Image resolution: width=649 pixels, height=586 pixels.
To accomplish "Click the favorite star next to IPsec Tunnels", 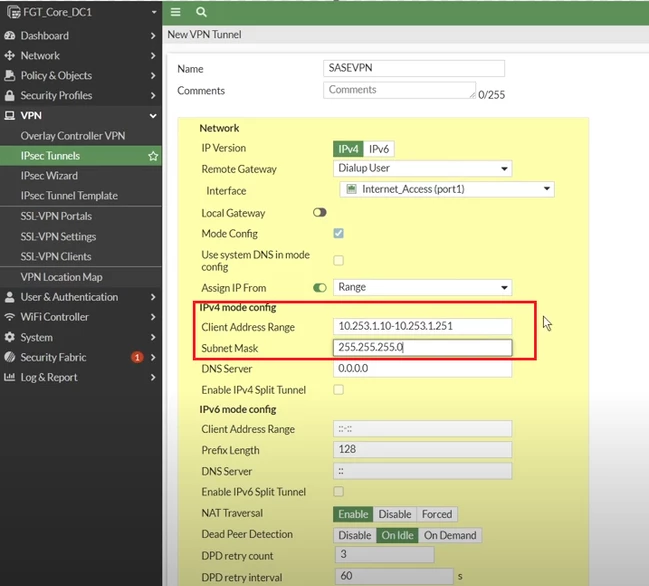I will click(x=153, y=156).
